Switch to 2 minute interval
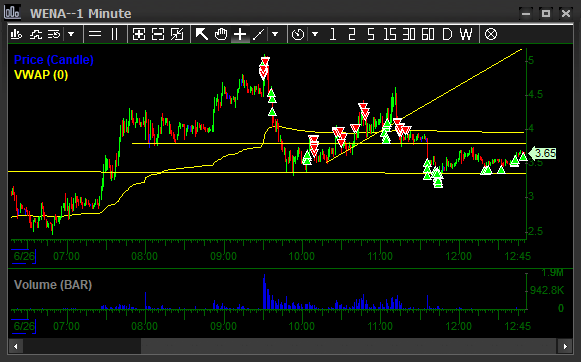The image size is (581, 362). pyautogui.click(x=352, y=34)
